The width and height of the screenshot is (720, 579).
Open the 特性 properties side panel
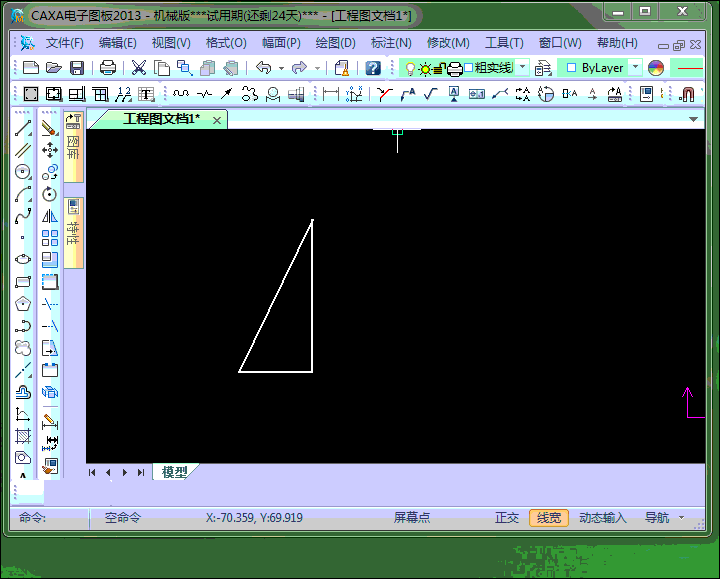[x=73, y=232]
